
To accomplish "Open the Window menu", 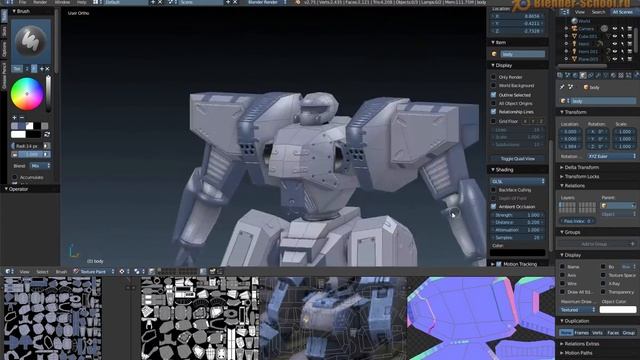I will tap(62, 2).
